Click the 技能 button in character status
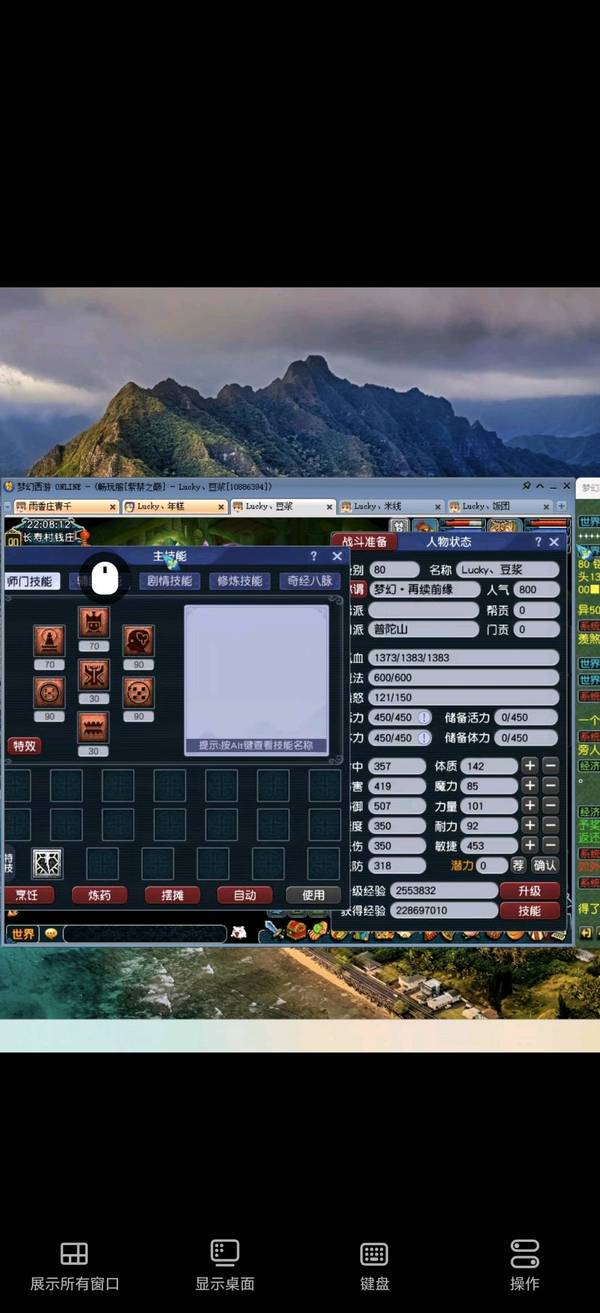Viewport: 600px width, 1313px height. click(529, 911)
